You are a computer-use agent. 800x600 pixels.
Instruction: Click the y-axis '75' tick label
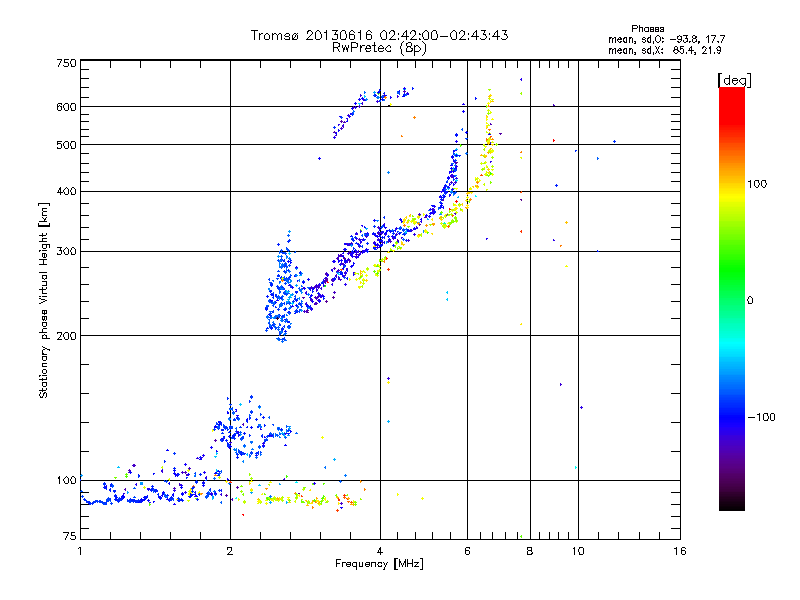pyautogui.click(x=70, y=536)
